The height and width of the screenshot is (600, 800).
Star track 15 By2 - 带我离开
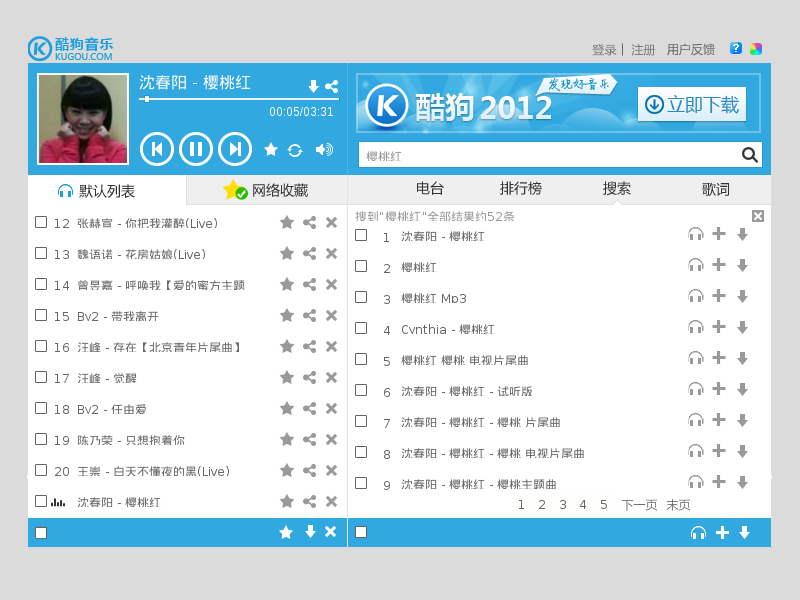[287, 315]
